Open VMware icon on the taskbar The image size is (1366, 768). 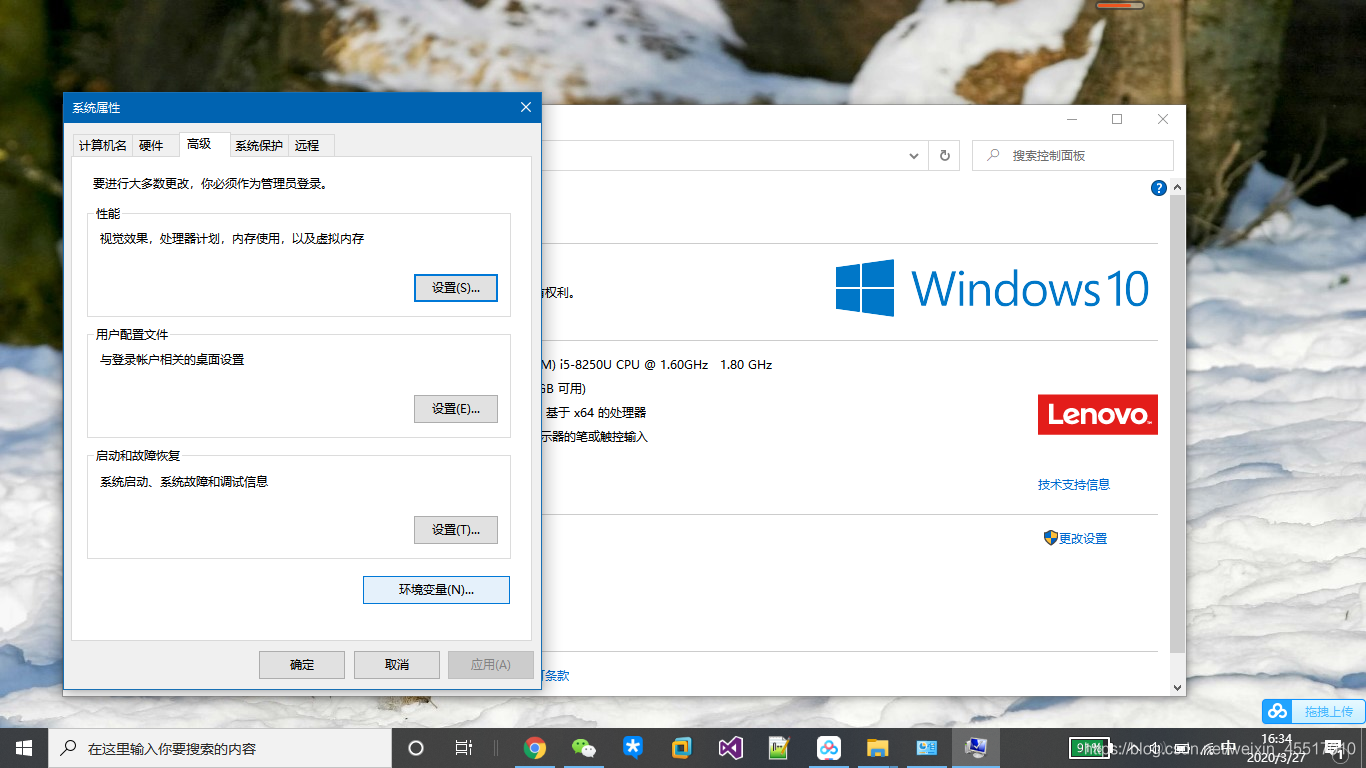pos(681,748)
